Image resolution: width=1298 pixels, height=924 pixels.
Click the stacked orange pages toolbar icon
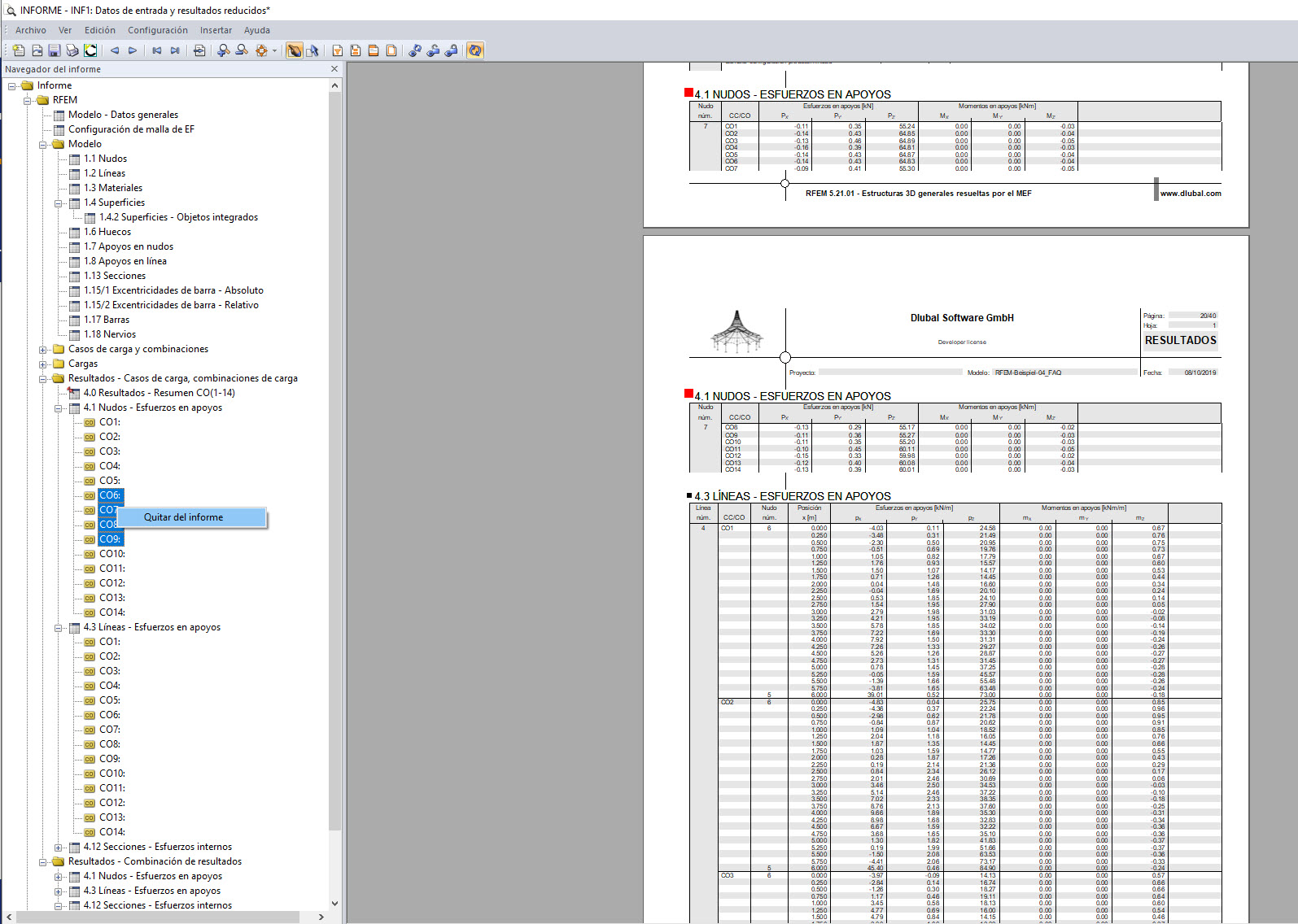click(x=374, y=50)
